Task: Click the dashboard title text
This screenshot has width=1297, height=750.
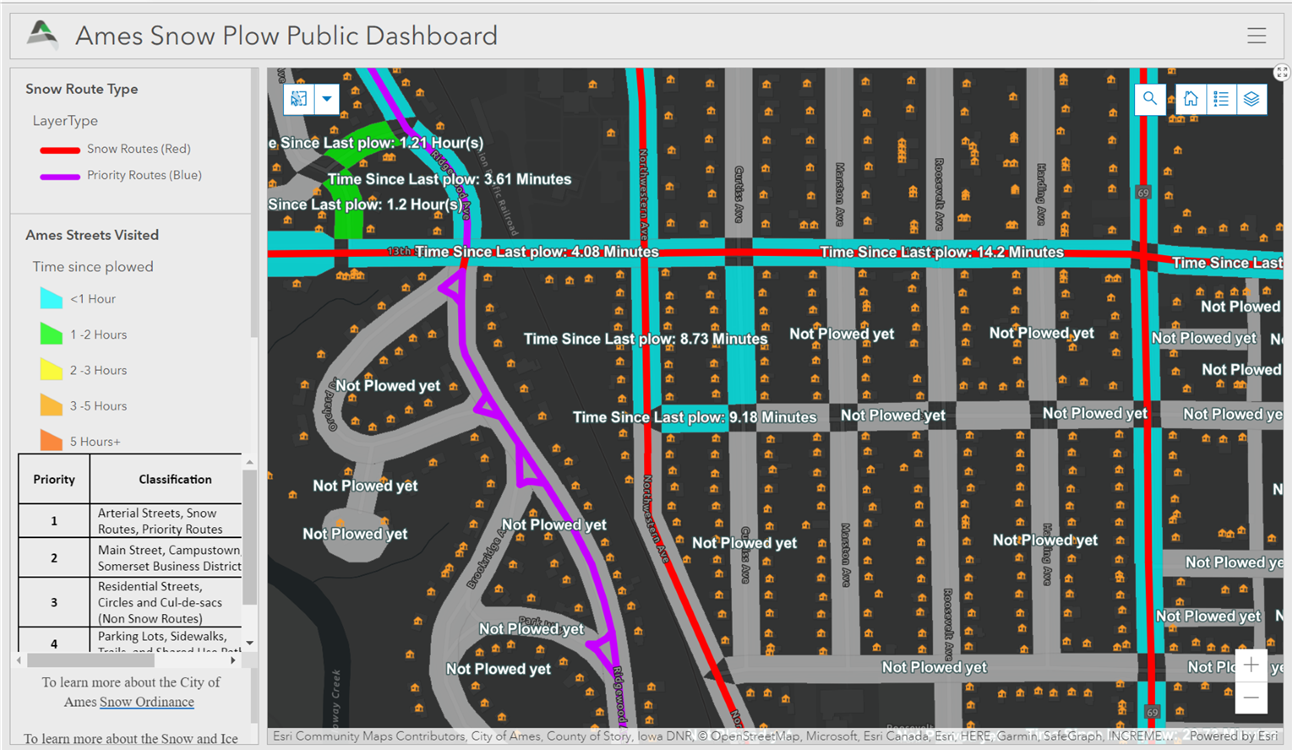Action: pos(287,36)
